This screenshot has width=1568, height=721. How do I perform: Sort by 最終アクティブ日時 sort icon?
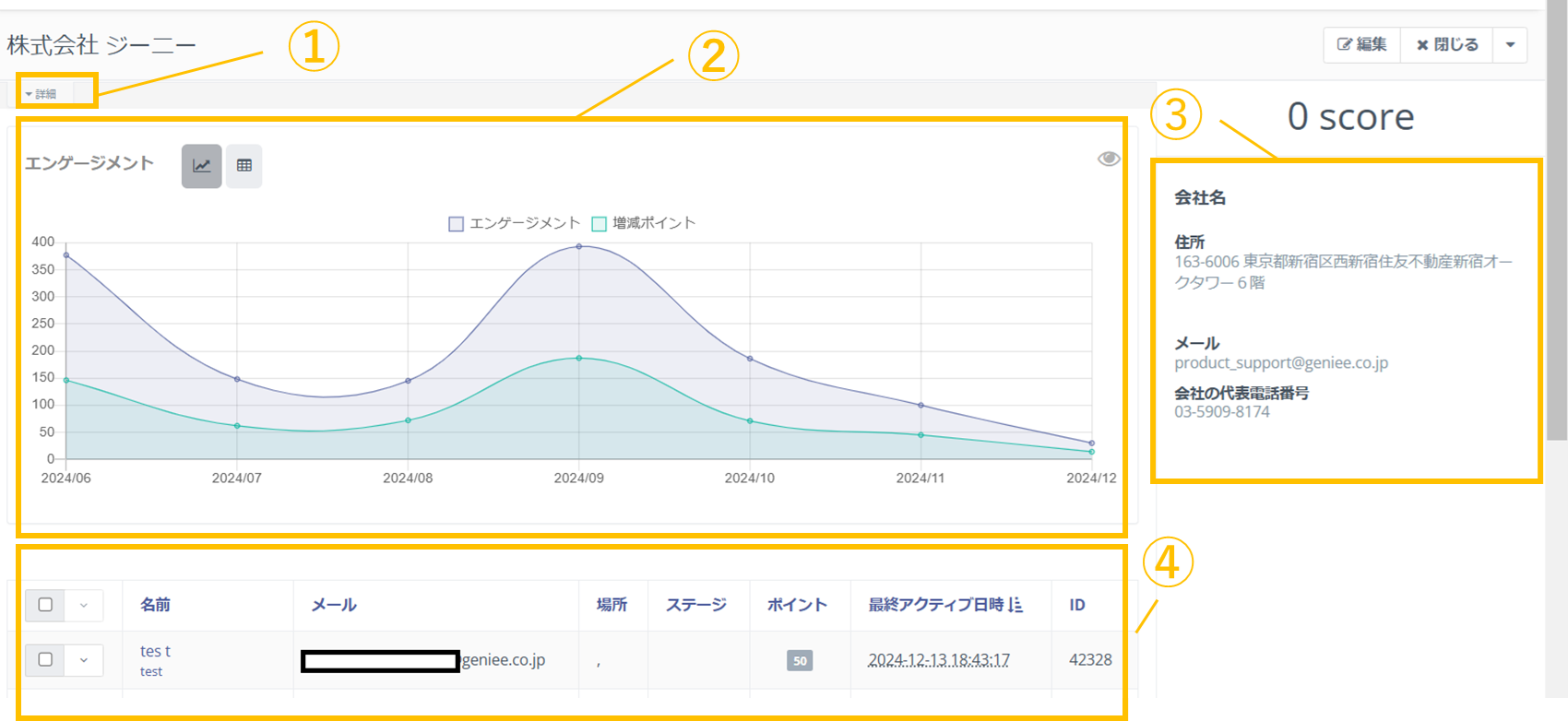(x=1016, y=605)
